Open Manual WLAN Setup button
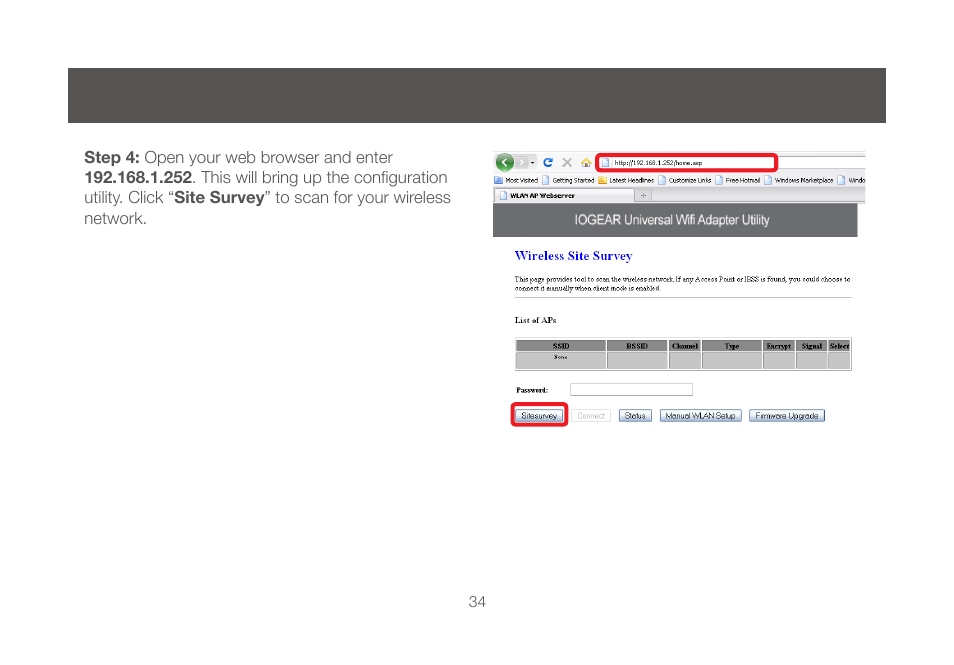The image size is (954, 665). [x=700, y=416]
